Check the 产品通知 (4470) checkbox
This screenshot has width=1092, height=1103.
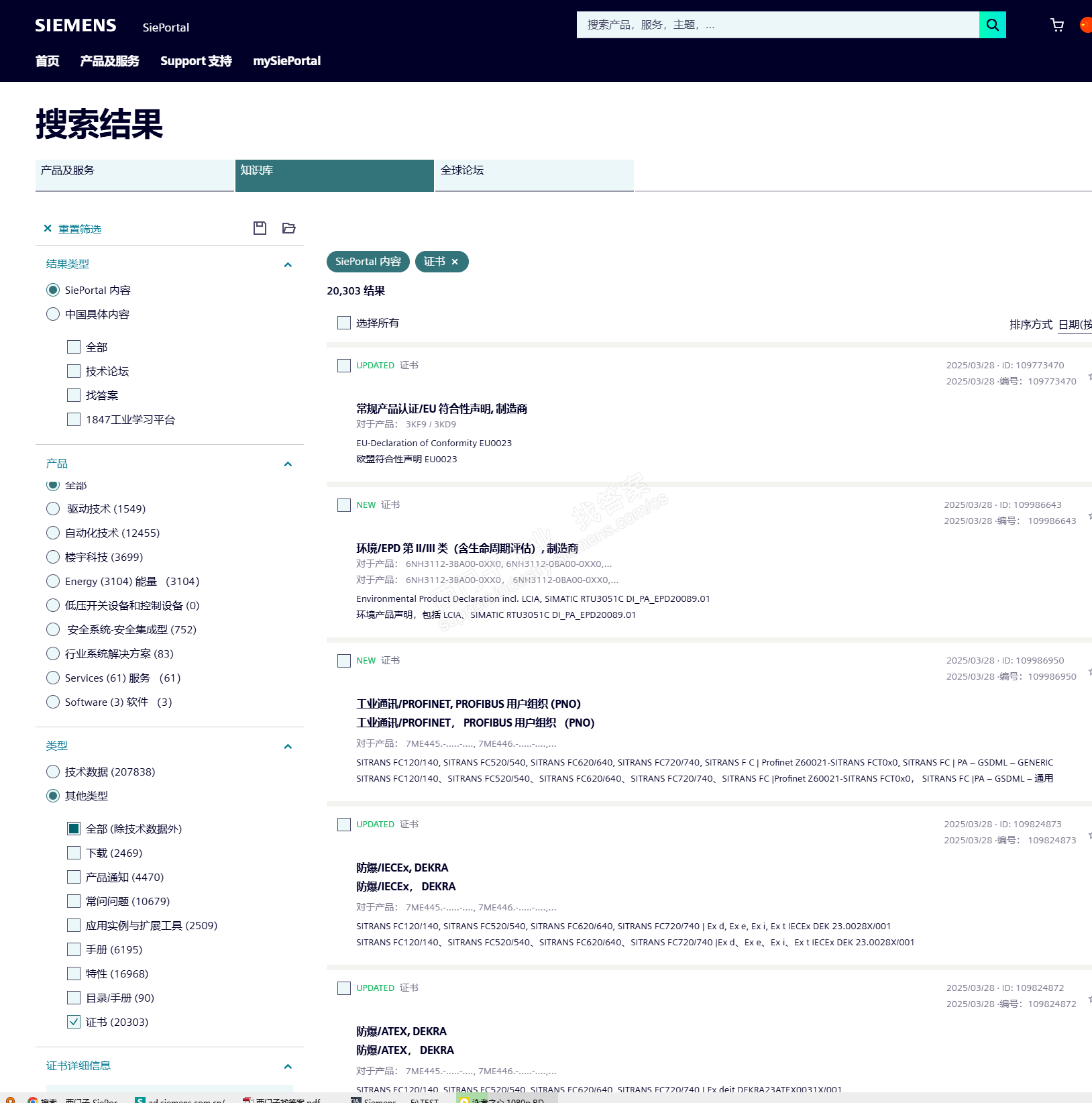tap(74, 877)
